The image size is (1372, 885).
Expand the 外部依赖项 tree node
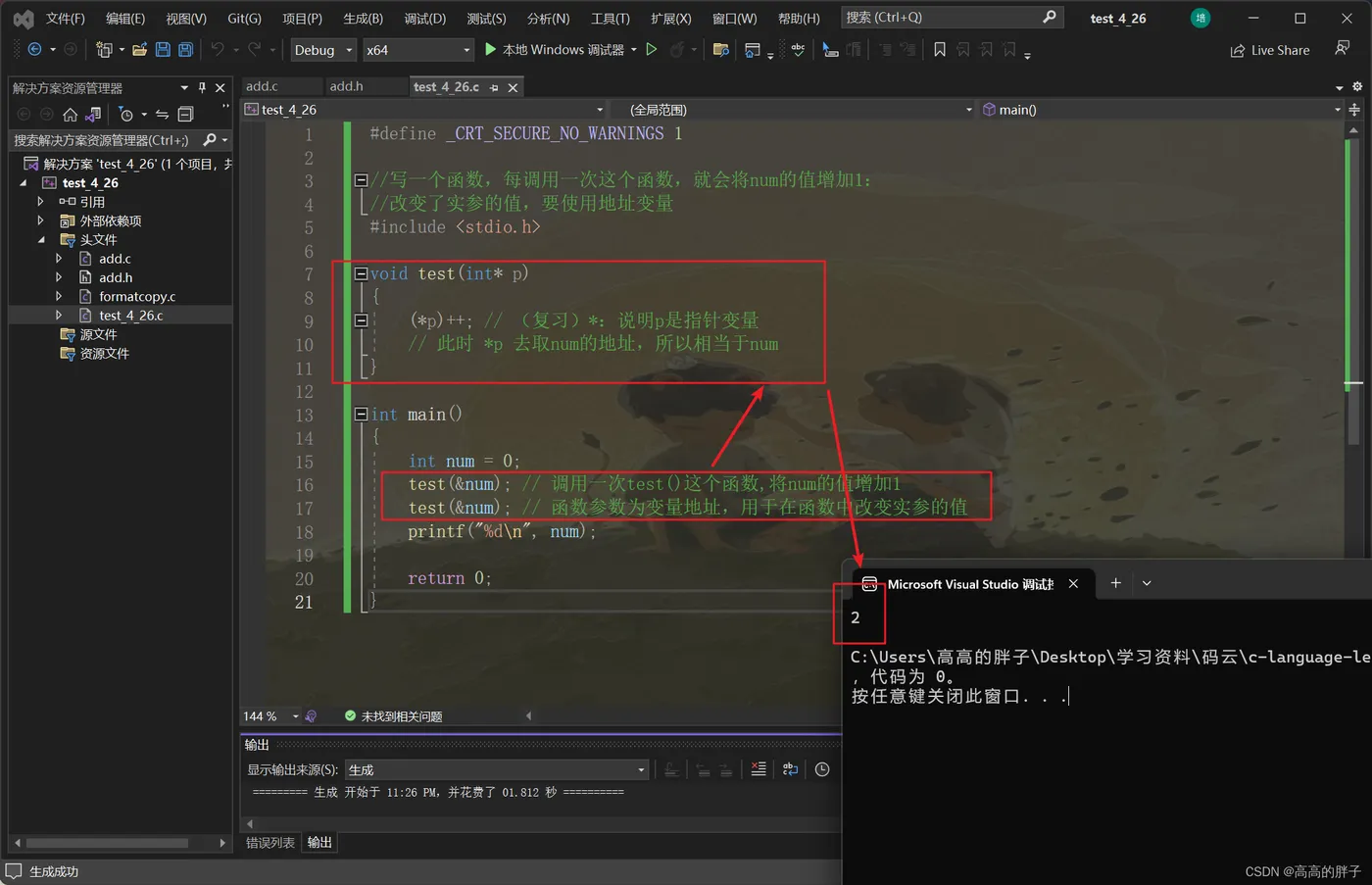tap(40, 221)
